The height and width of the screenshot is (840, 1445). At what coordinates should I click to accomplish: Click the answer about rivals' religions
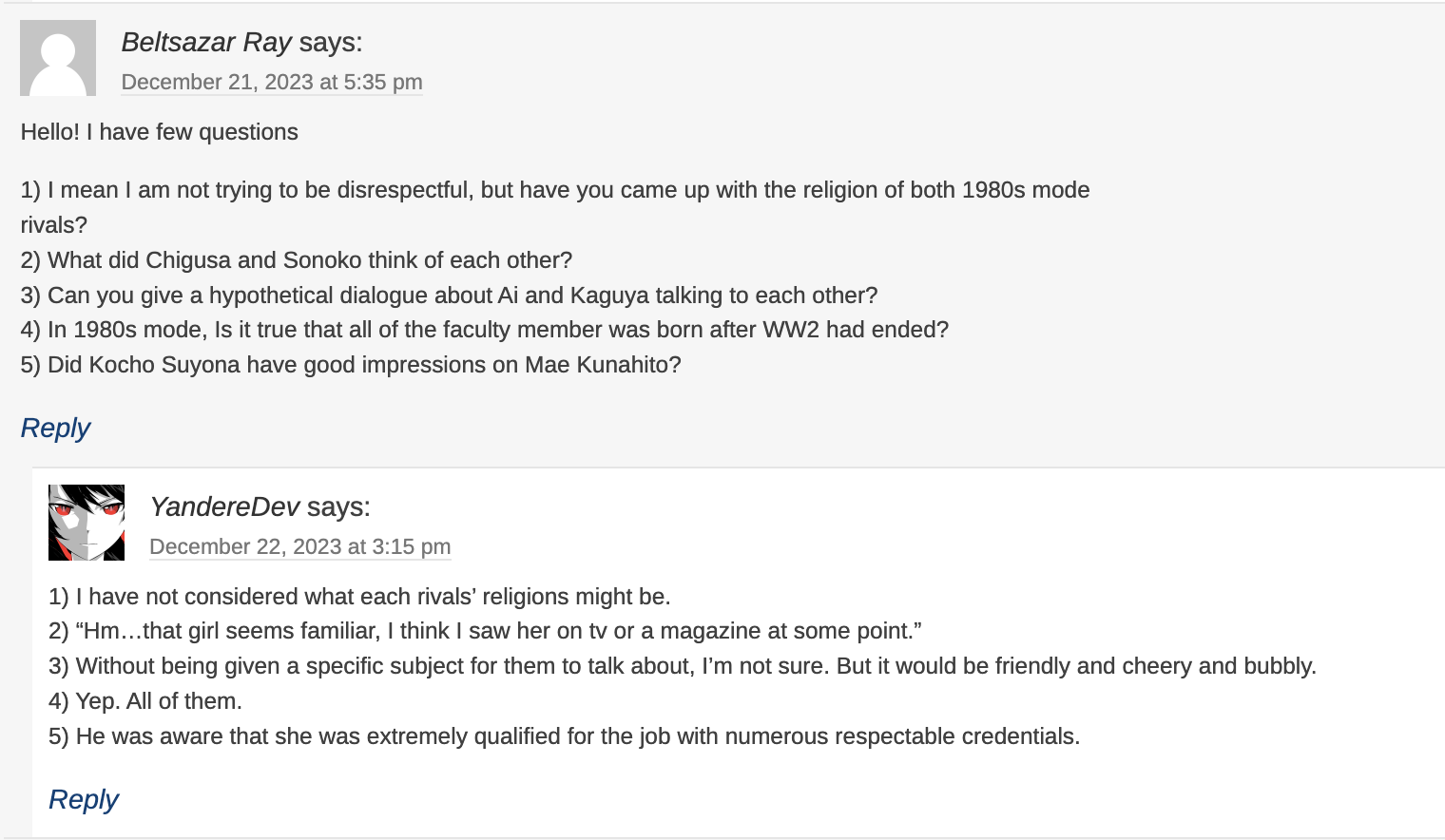coord(359,597)
